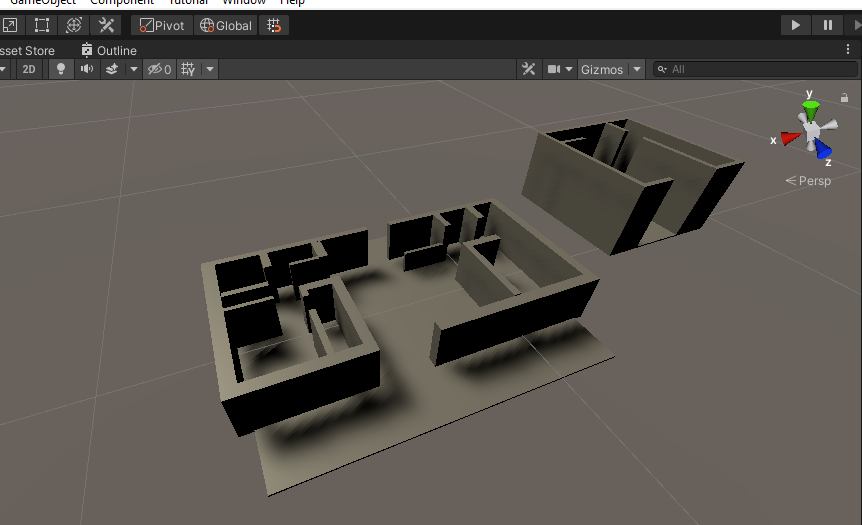Mute scene audio toggle
Image resolution: width=862 pixels, height=525 pixels.
pos(86,69)
